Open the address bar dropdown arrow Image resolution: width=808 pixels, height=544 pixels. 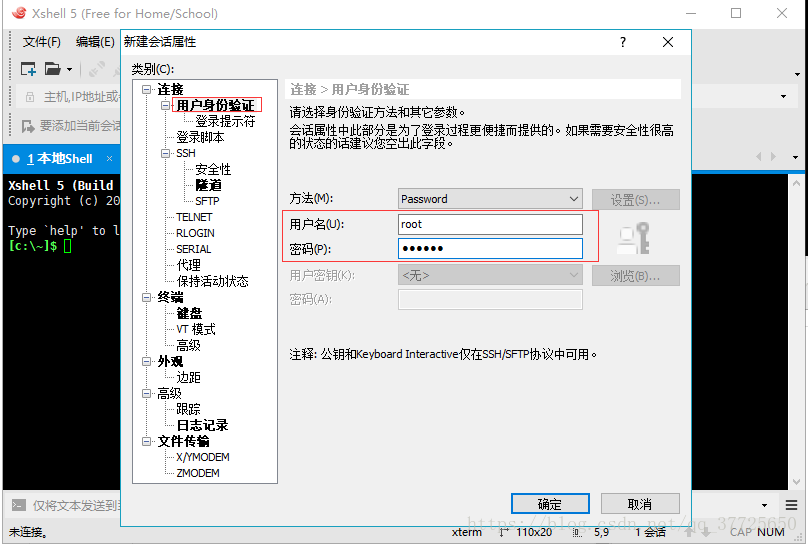784,96
